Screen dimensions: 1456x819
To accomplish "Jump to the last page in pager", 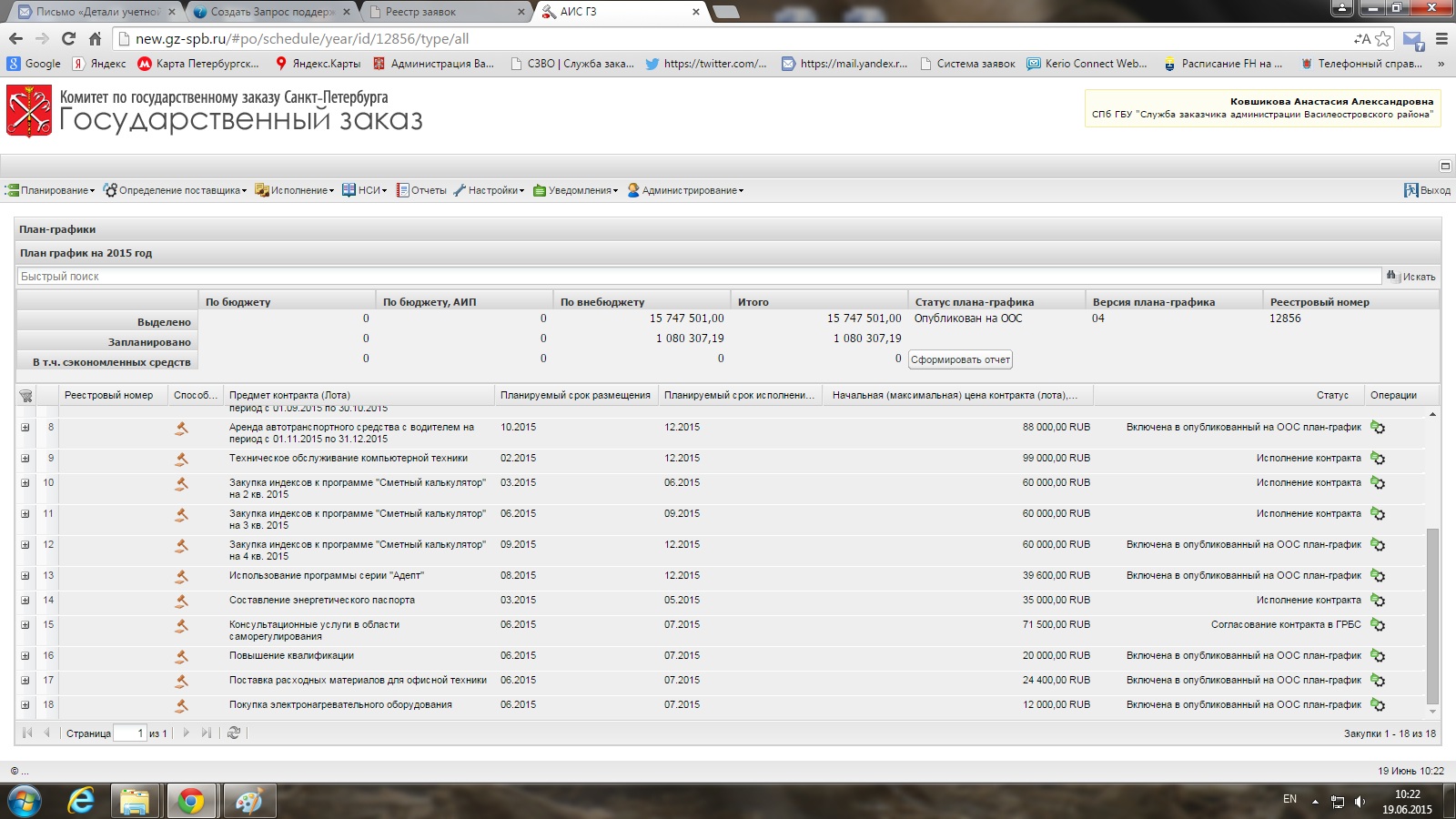I will pos(207,733).
